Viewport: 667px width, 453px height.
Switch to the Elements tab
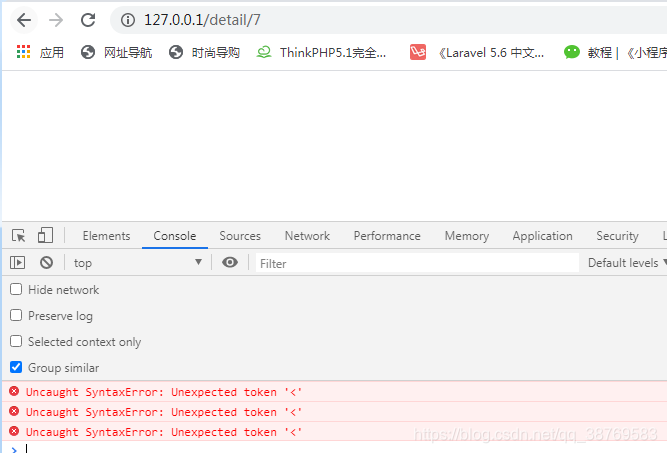[106, 236]
